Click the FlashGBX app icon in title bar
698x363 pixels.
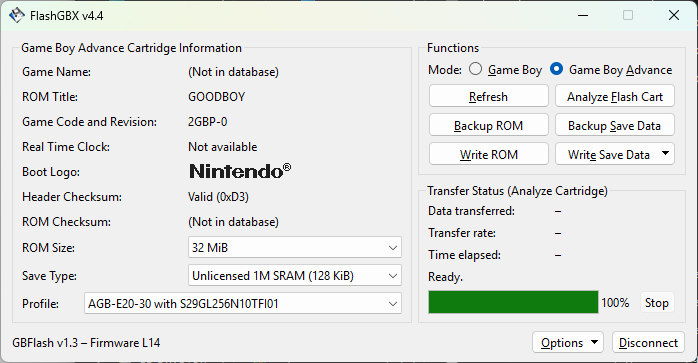tap(16, 16)
